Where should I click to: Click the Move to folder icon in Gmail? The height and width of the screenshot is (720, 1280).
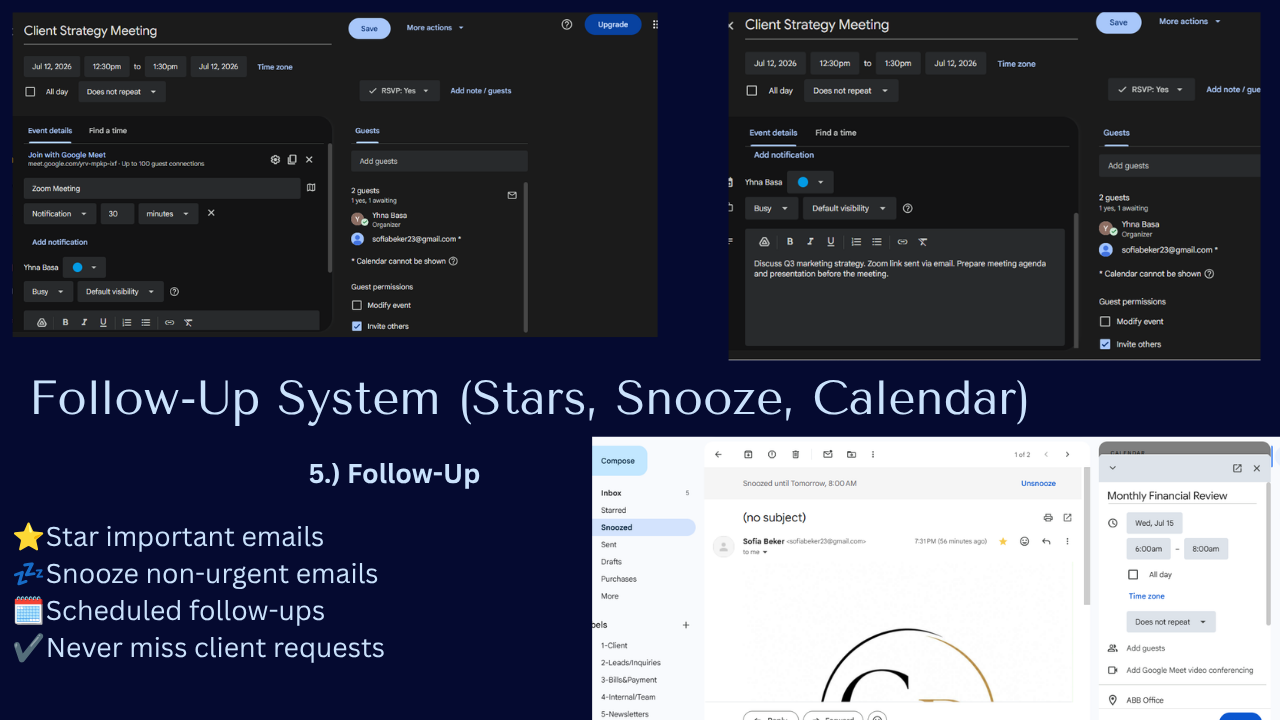[851, 454]
